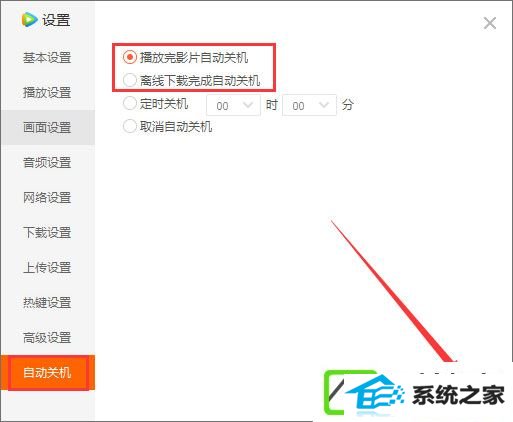Switch to 上传设置 tab
Screen dimensions: 513x422
click(47, 268)
